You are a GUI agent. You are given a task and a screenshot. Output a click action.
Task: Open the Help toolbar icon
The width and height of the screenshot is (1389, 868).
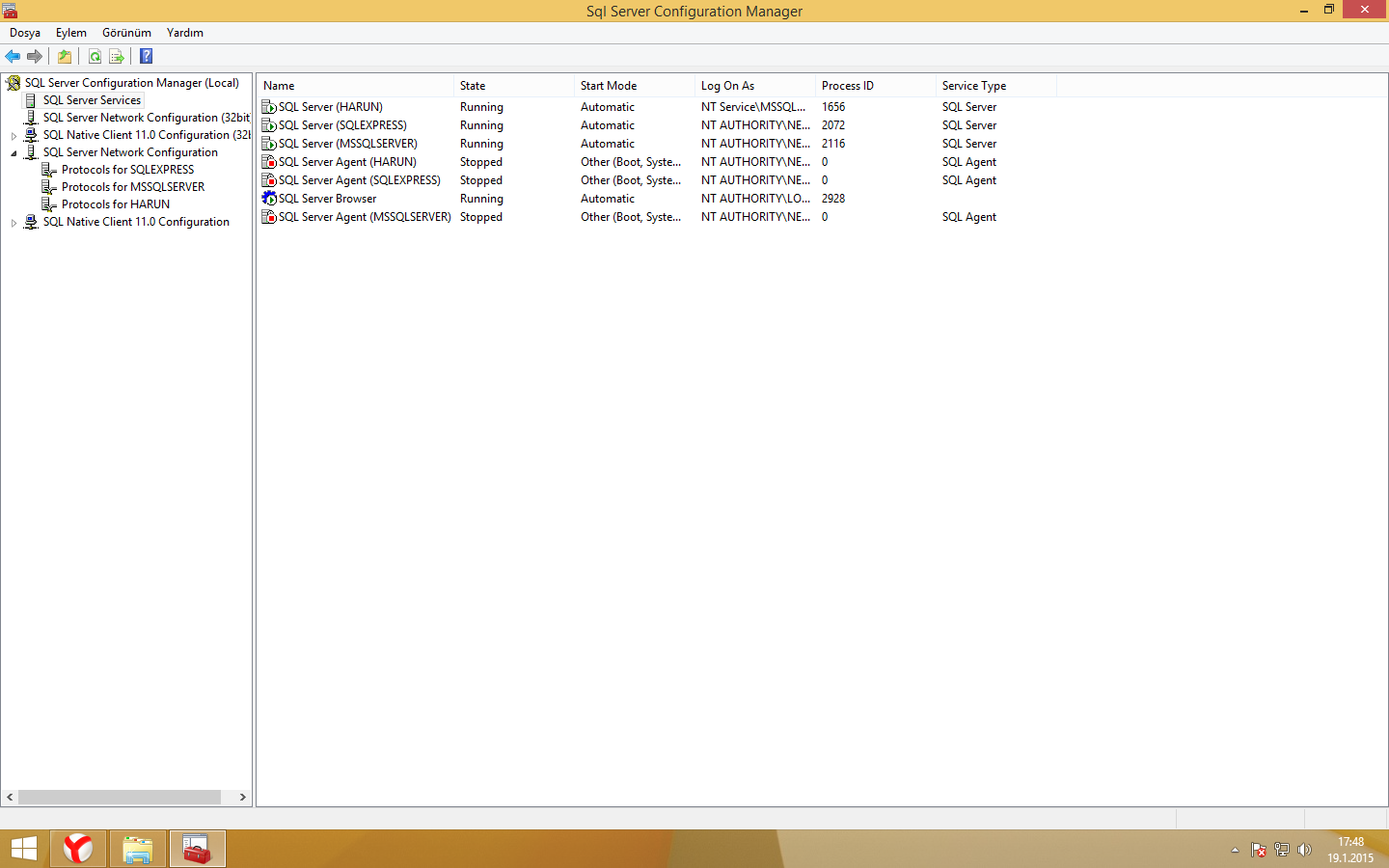pos(146,56)
